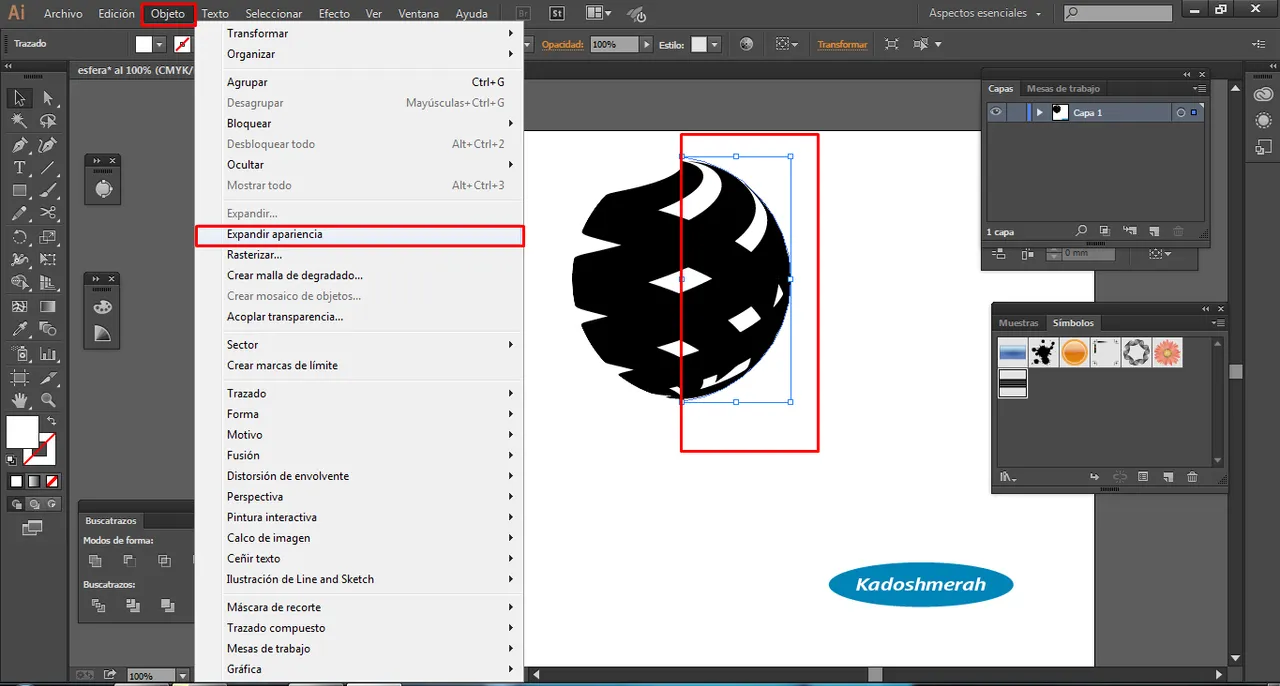Open the Opacidad percentage dropdown arrow

pos(646,45)
